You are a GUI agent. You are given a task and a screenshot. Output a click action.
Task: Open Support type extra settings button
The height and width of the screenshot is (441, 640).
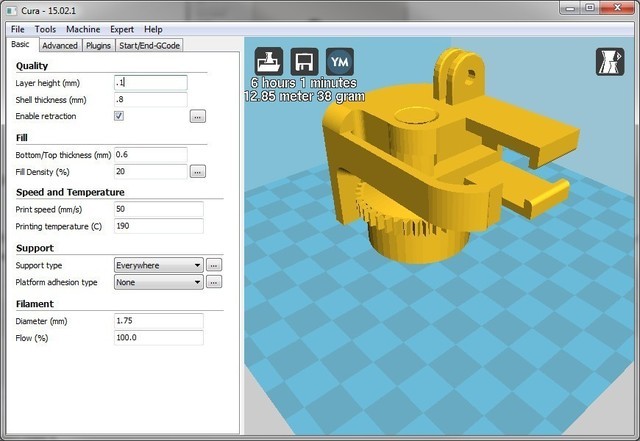coord(214,265)
